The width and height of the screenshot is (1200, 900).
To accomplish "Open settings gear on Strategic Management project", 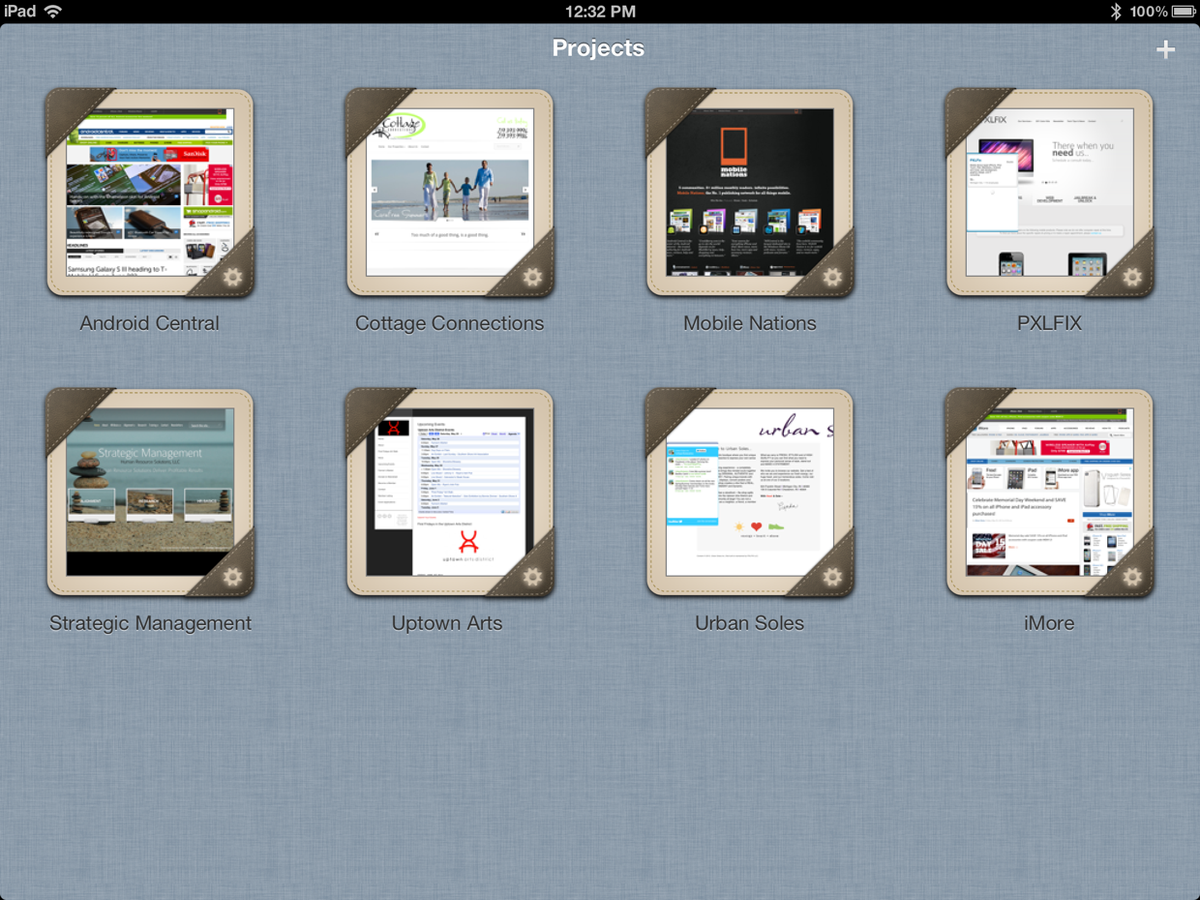I will coord(232,577).
